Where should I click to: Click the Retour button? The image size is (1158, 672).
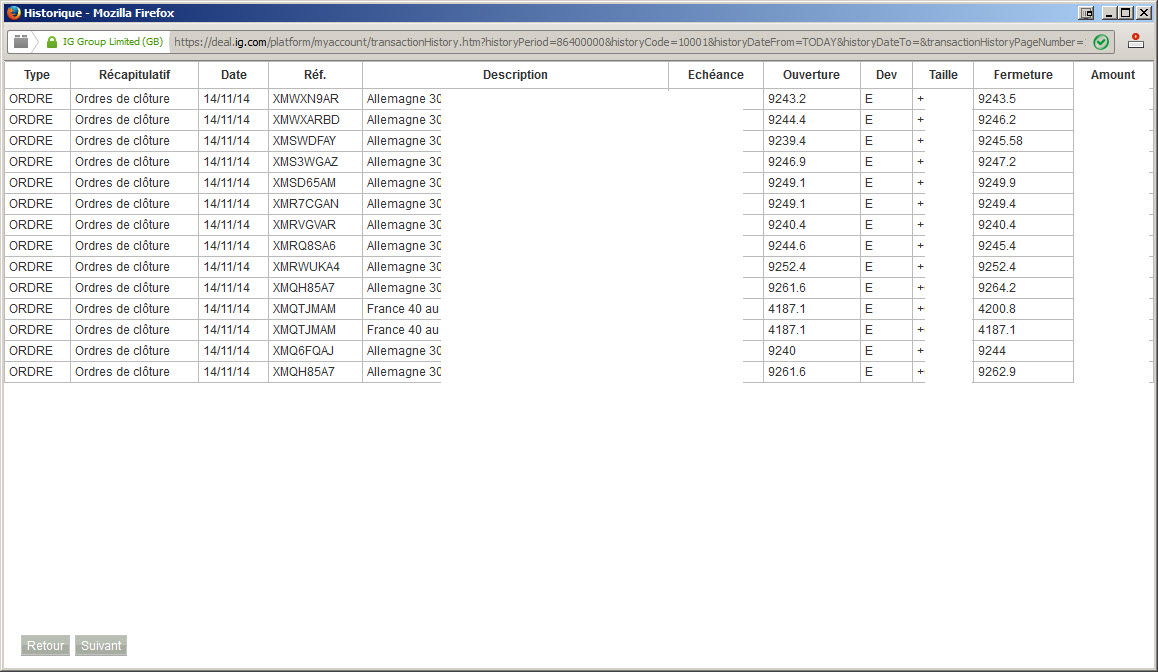point(45,645)
